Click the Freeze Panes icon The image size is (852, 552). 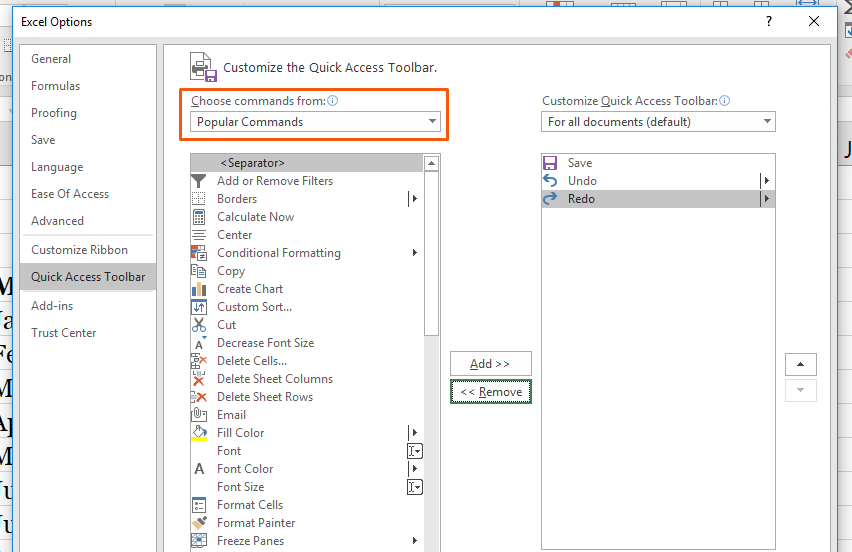199,541
